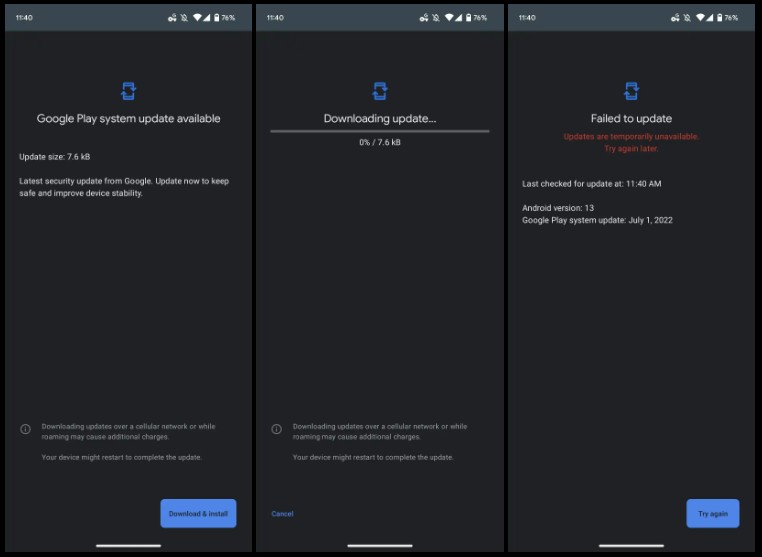This screenshot has height=557, width=762.
Task: Tap battery icon in first screen status bar
Action: pos(217,17)
